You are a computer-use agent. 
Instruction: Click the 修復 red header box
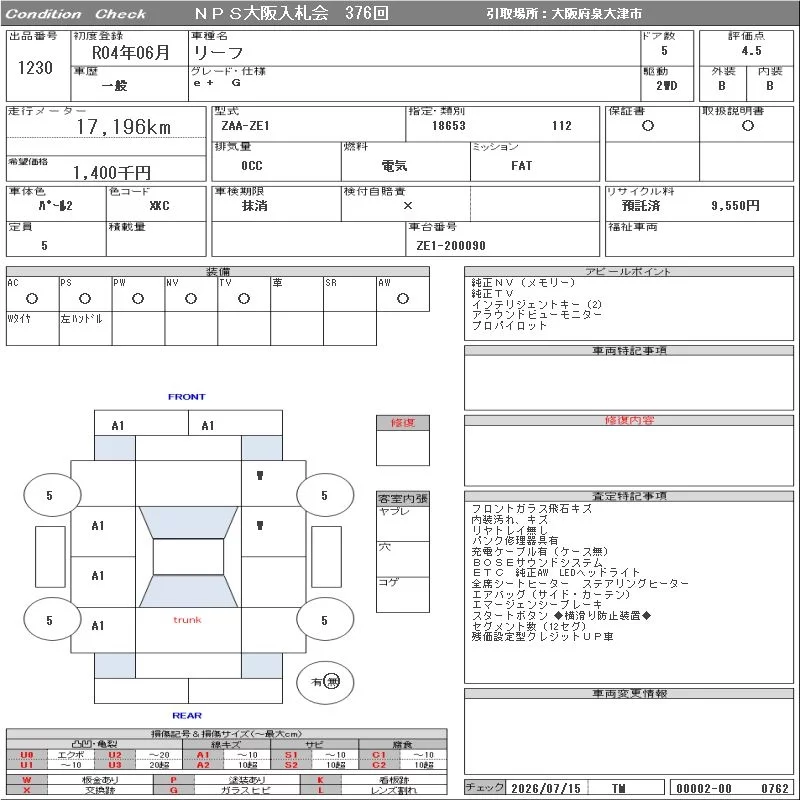403,422
